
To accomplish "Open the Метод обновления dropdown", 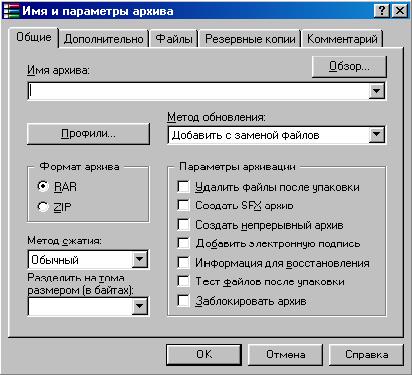I will (x=377, y=135).
